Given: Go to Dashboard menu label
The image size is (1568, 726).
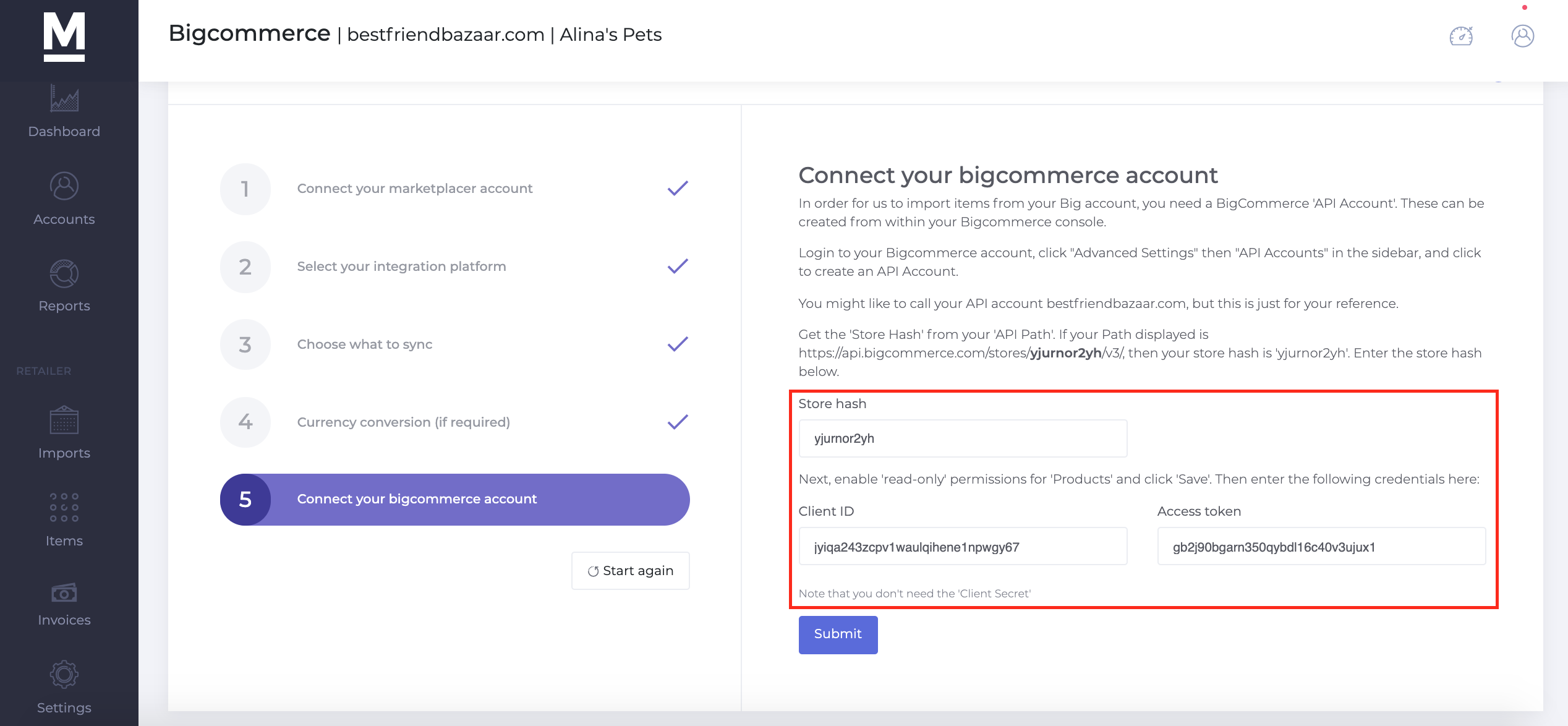Looking at the screenshot, I should 64,131.
